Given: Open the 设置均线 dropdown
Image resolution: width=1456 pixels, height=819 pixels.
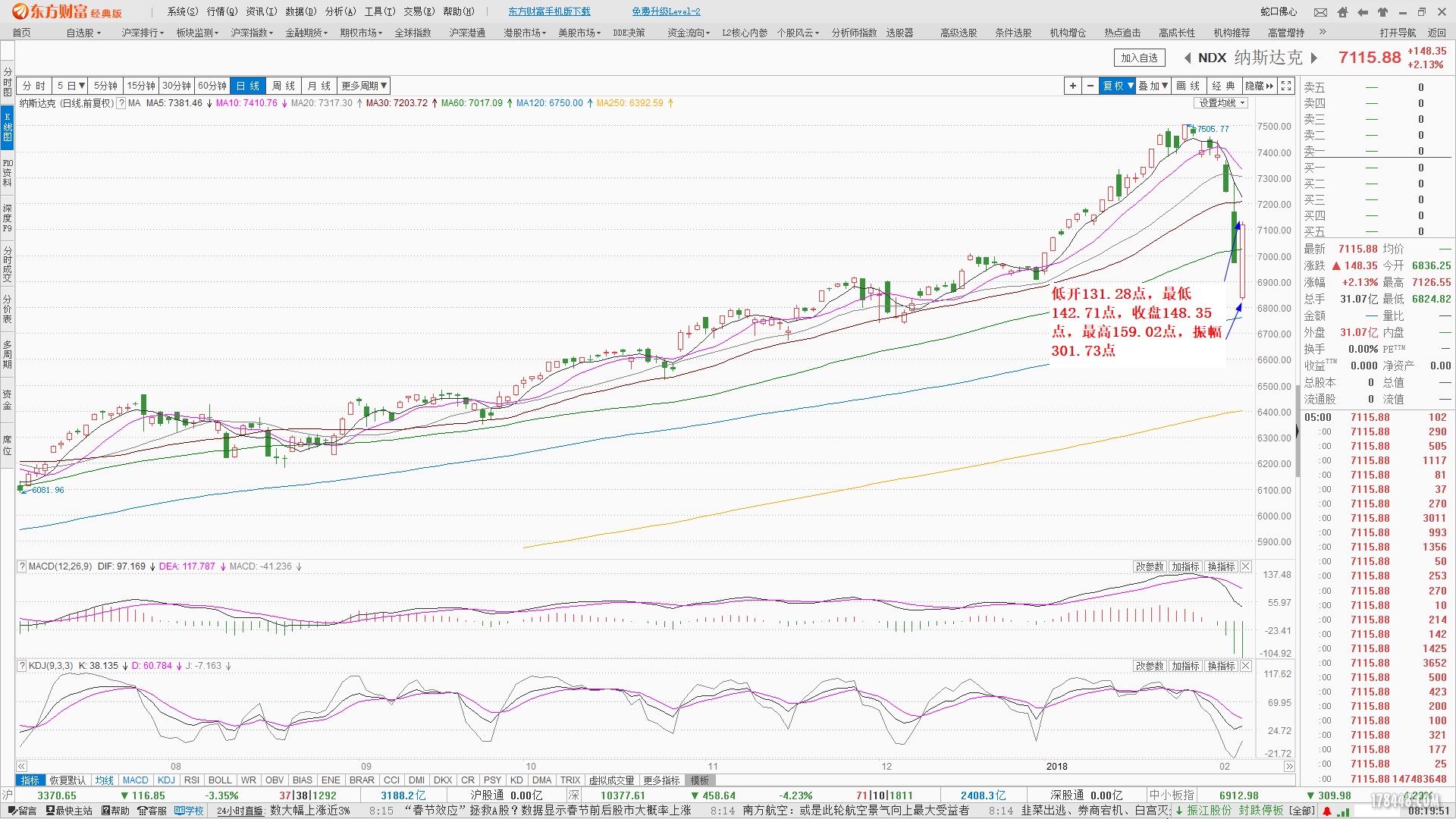Looking at the screenshot, I should (x=1222, y=103).
